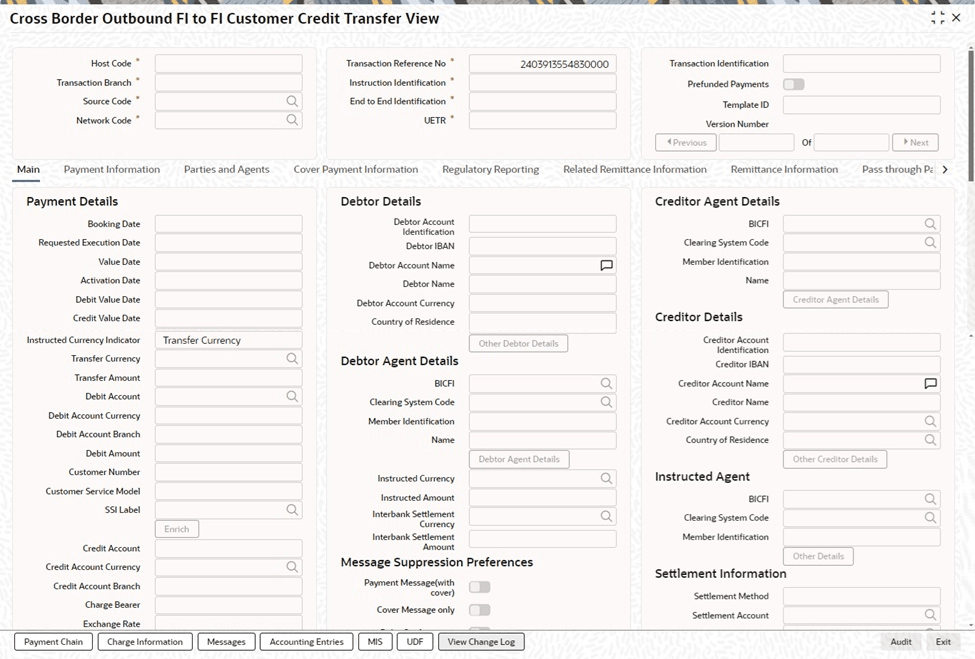The image size is (975, 659).
Task: Open Debit Account lookup search icon
Action: point(292,396)
